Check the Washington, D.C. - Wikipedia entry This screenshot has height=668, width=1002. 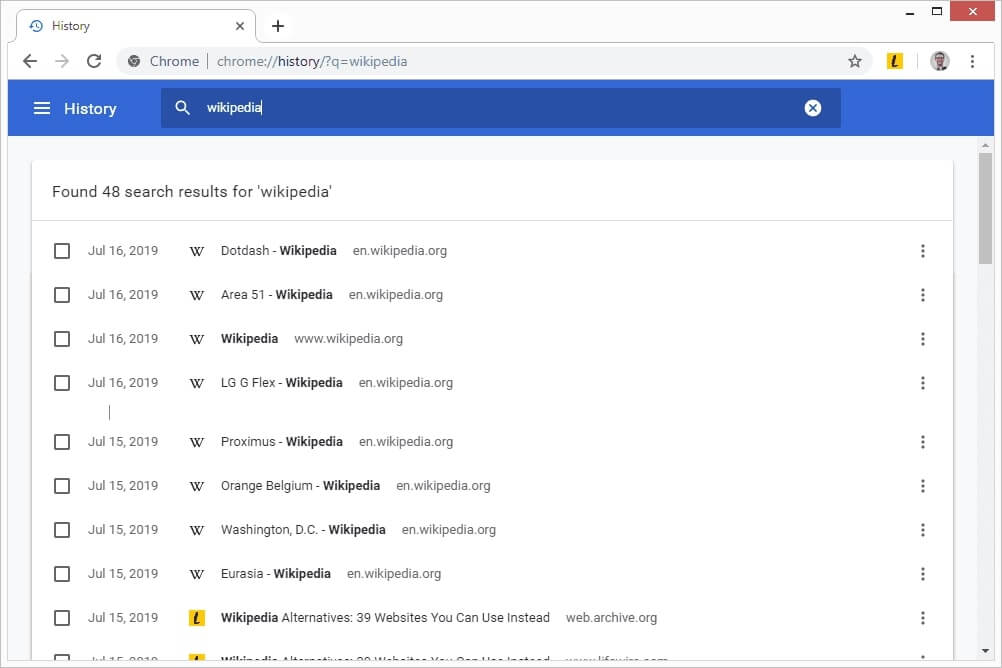tap(62, 530)
